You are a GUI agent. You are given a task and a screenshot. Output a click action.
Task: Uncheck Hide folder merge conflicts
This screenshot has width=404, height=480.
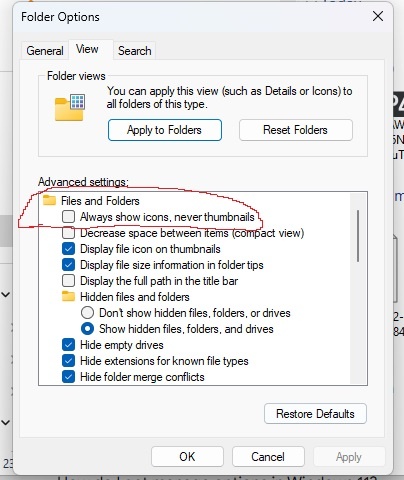click(x=69, y=377)
